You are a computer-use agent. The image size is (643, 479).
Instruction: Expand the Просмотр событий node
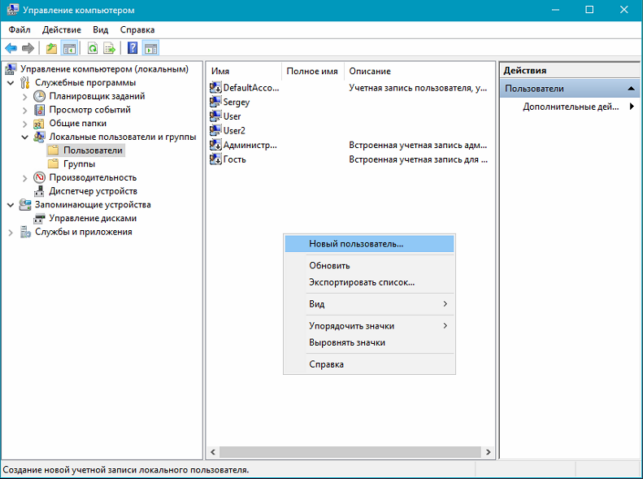25,110
